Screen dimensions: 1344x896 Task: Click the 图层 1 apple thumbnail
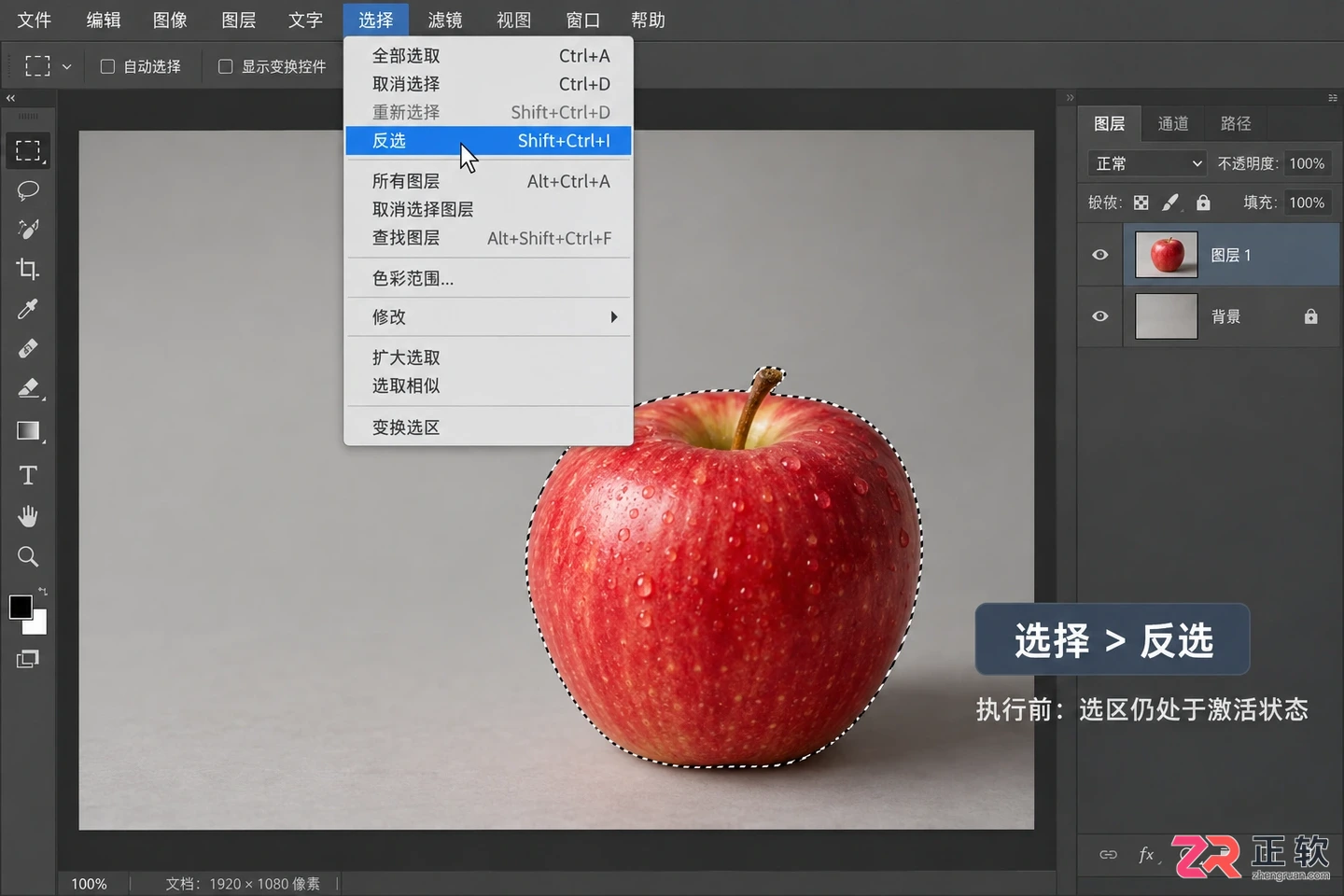point(1167,255)
